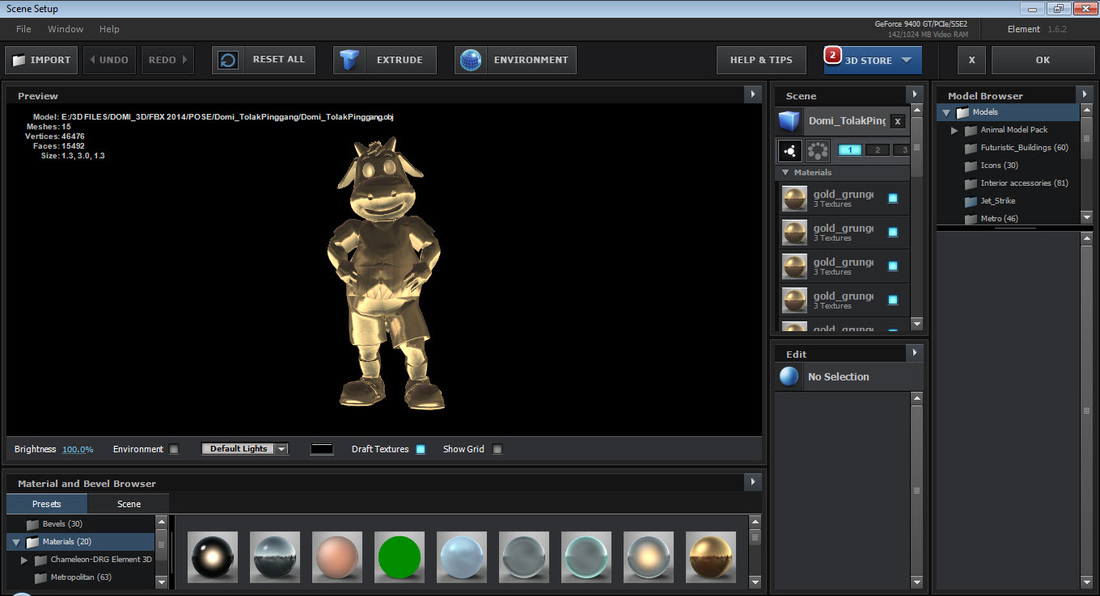Toggle the first gold_grunge material's cyan checkbox
The height and width of the screenshot is (596, 1100).
coord(893,198)
